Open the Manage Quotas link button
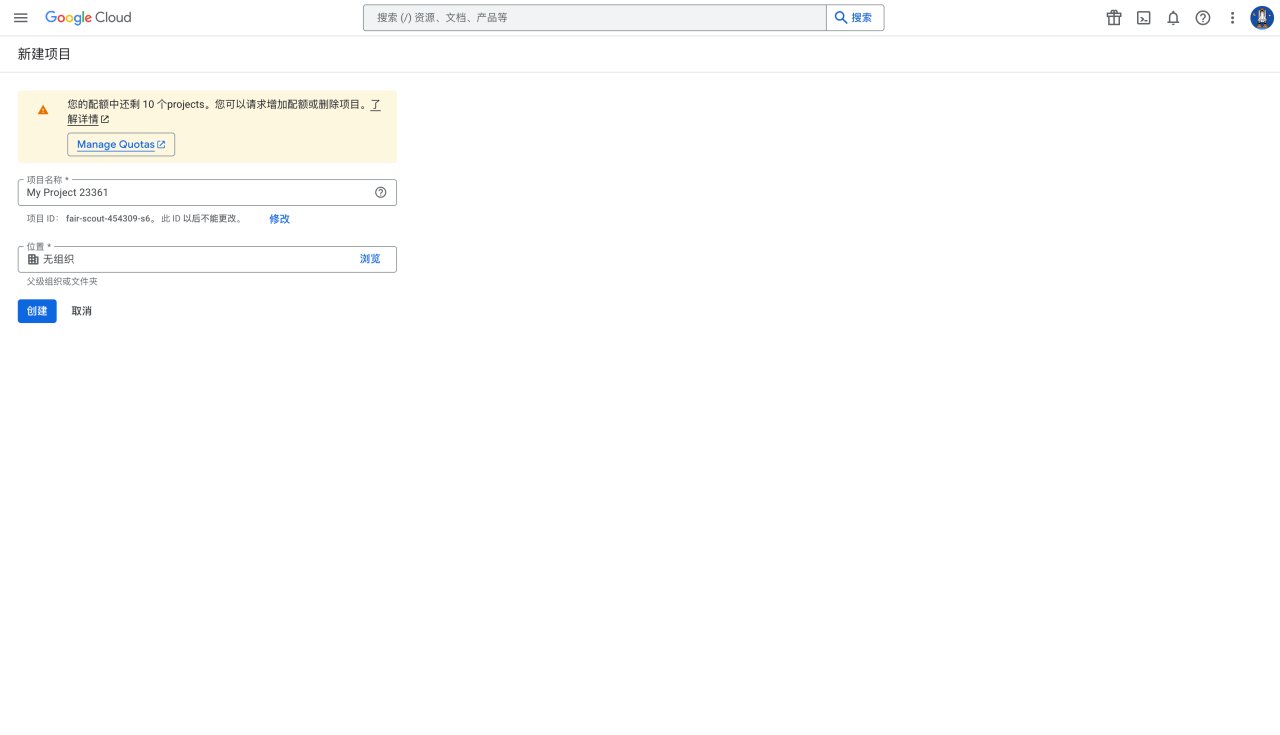The image size is (1280, 735). tap(121, 145)
